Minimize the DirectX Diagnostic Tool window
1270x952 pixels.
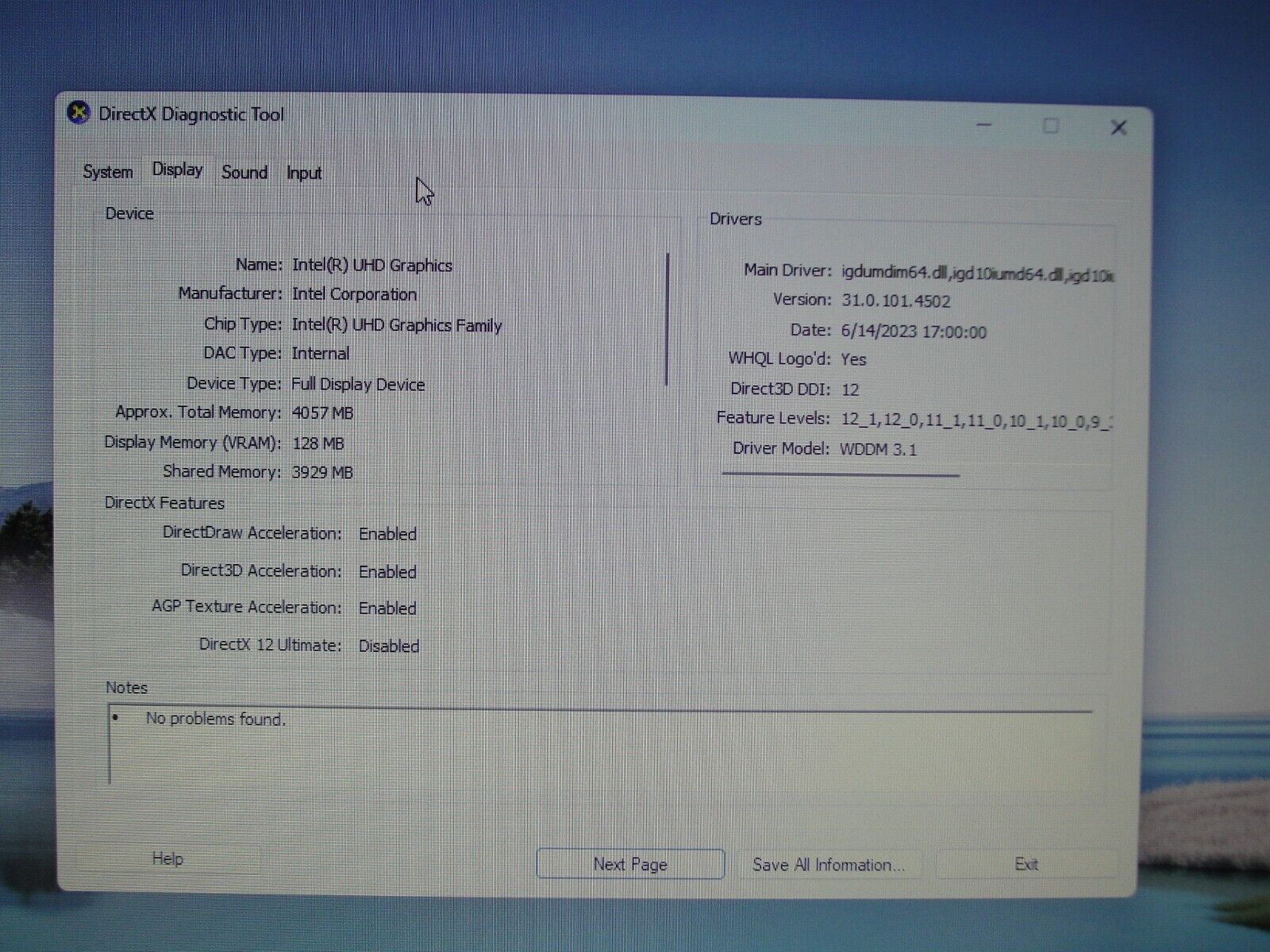click(984, 125)
